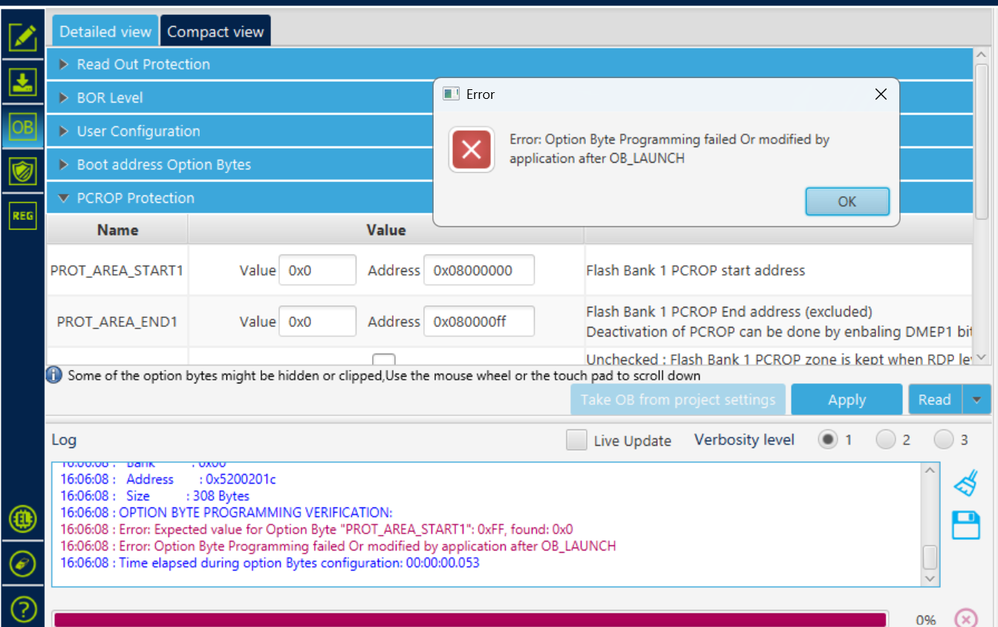Switch to the Compact view tab

click(x=215, y=31)
